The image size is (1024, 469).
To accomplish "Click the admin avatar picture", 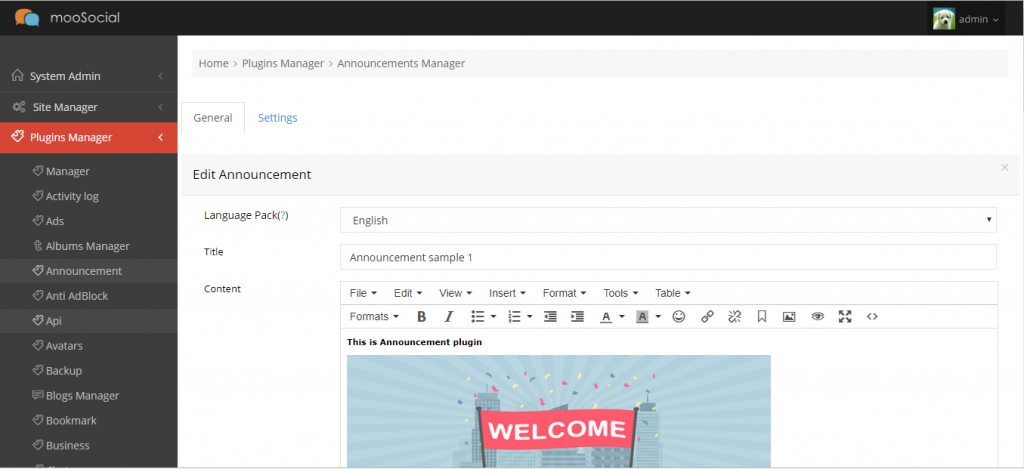I will coord(944,19).
